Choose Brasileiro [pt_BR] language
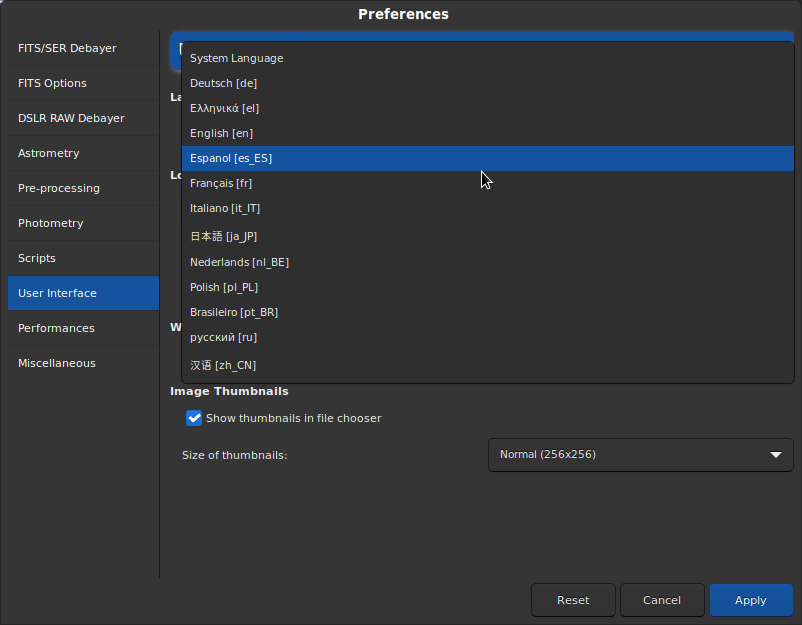Viewport: 802px width, 625px height. pos(234,312)
